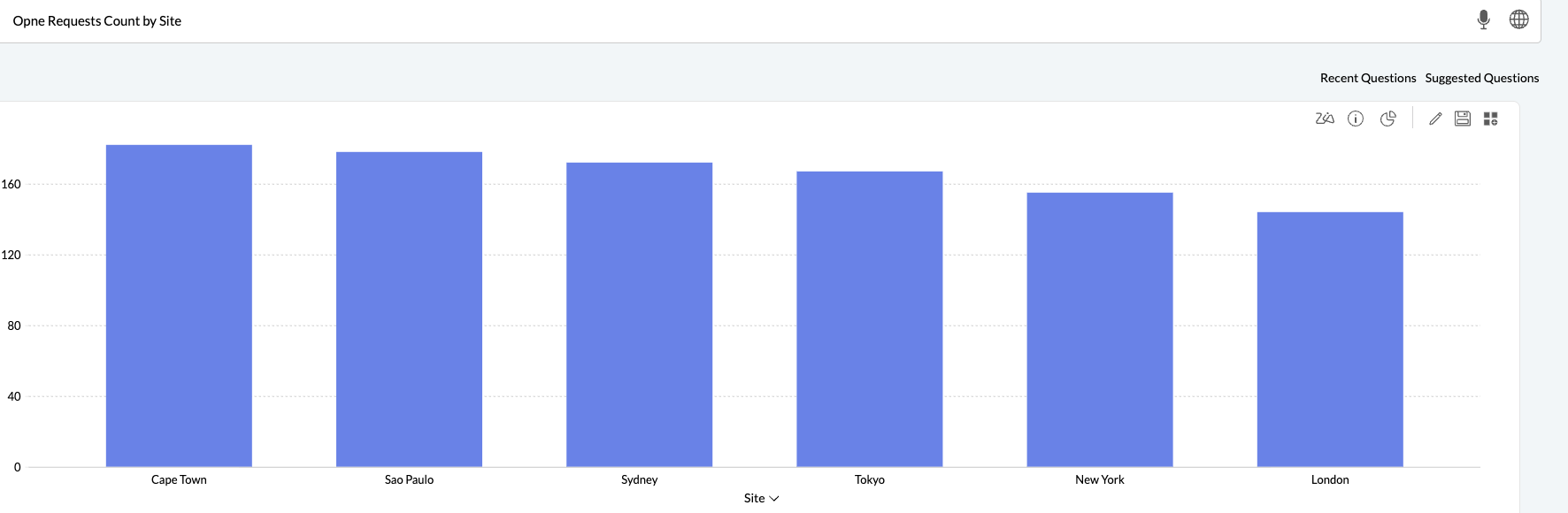Open Recent Questions
The height and width of the screenshot is (513, 1568).
[x=1368, y=78]
